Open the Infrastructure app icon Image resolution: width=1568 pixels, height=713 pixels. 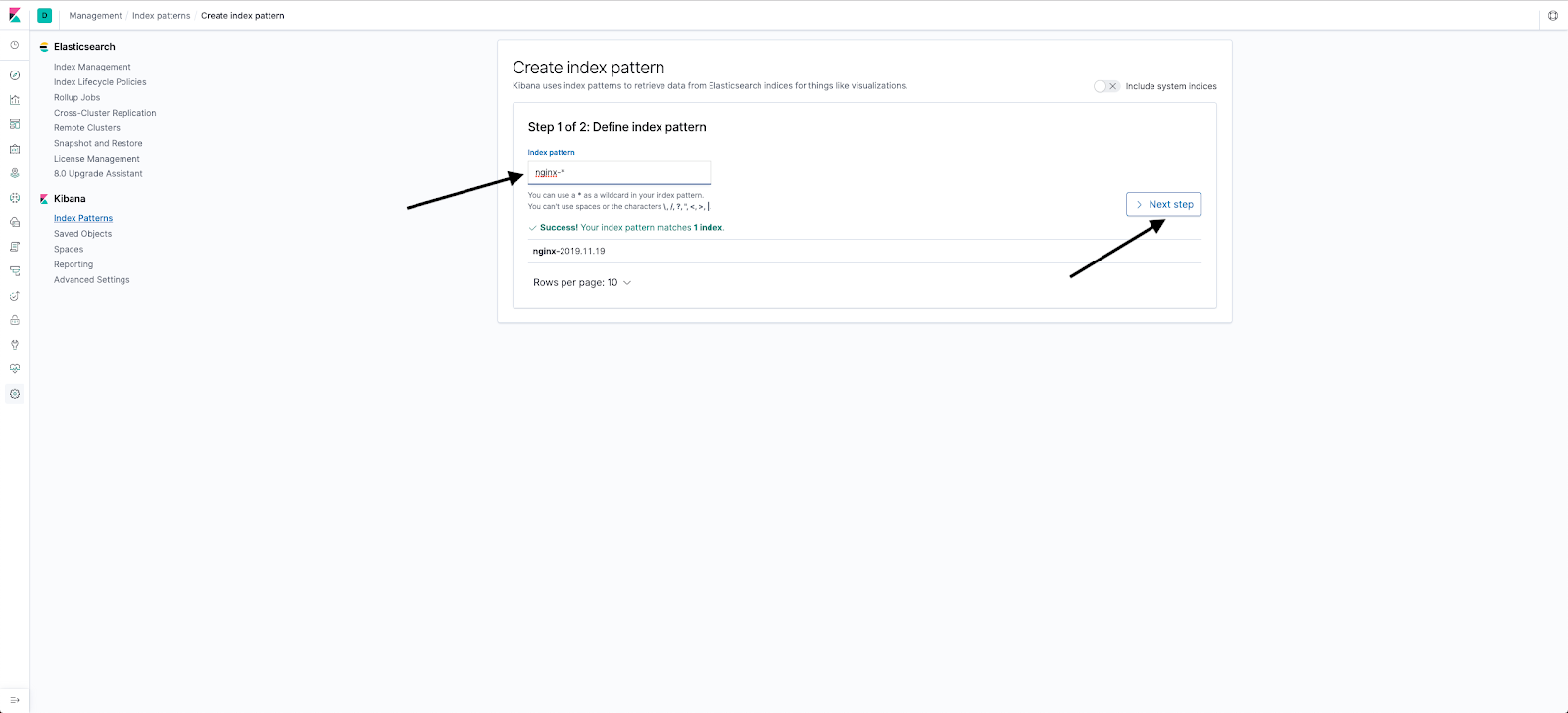click(x=15, y=222)
